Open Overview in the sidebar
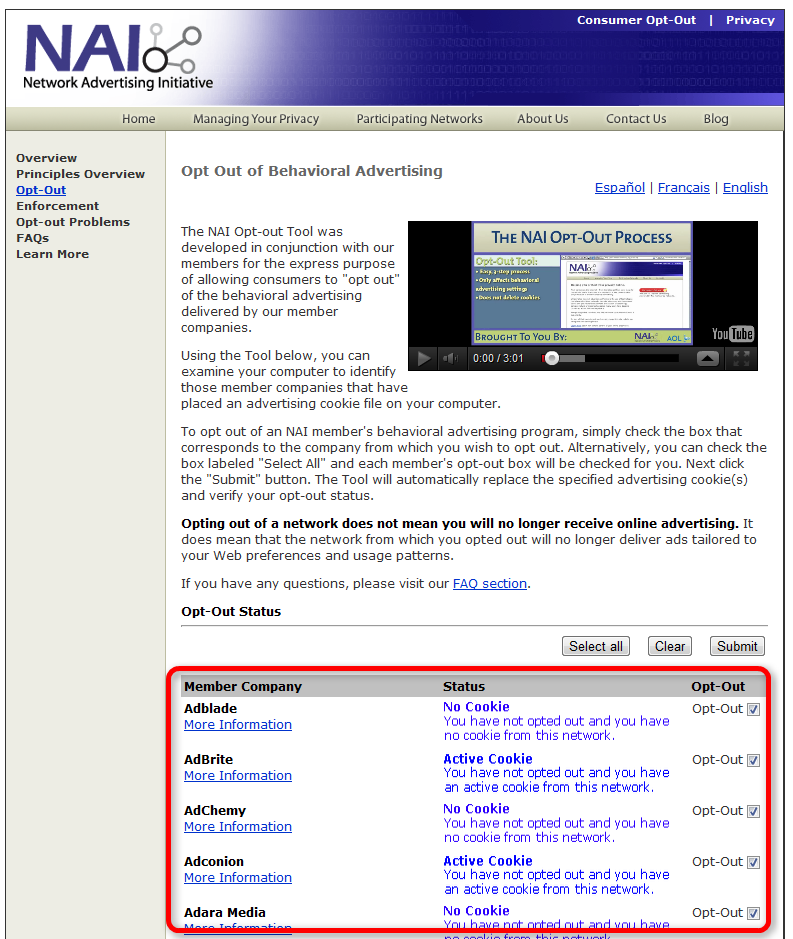The width and height of the screenshot is (793, 939). (x=46, y=158)
